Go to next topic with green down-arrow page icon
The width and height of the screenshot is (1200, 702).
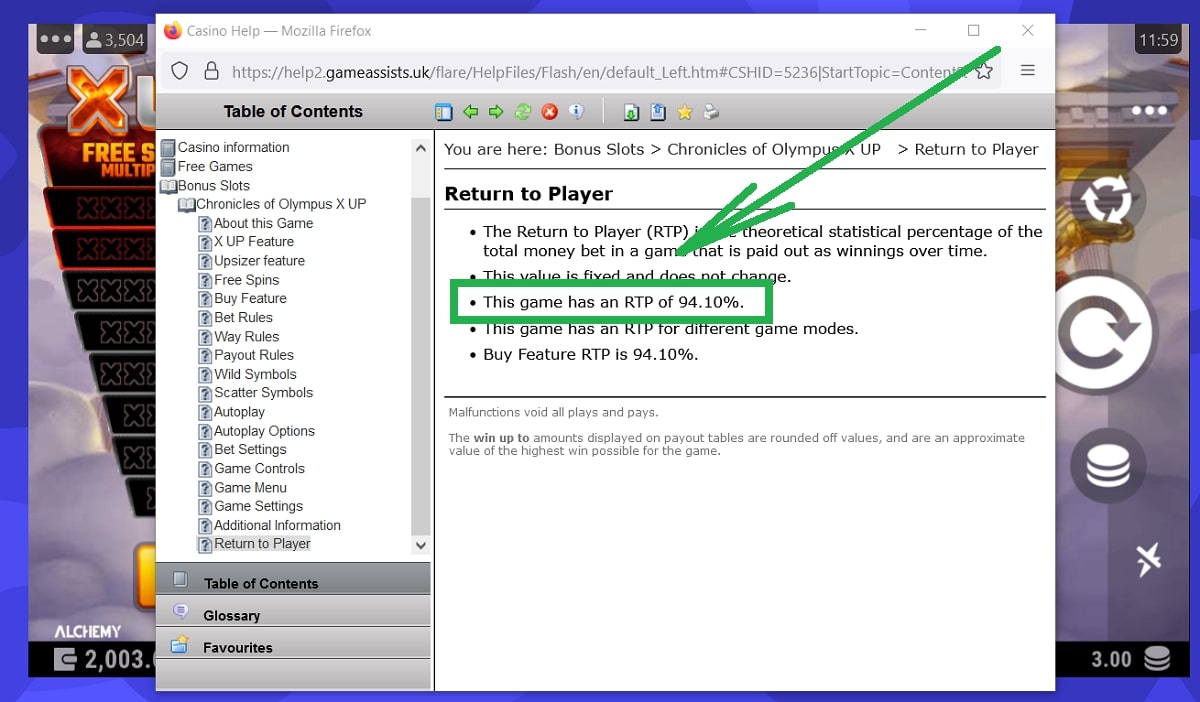tap(631, 112)
